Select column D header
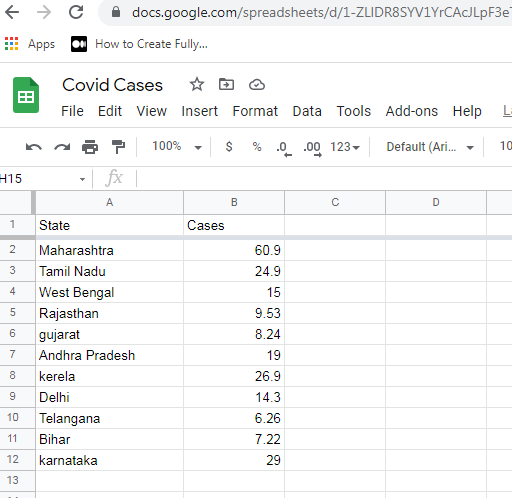 point(436,202)
